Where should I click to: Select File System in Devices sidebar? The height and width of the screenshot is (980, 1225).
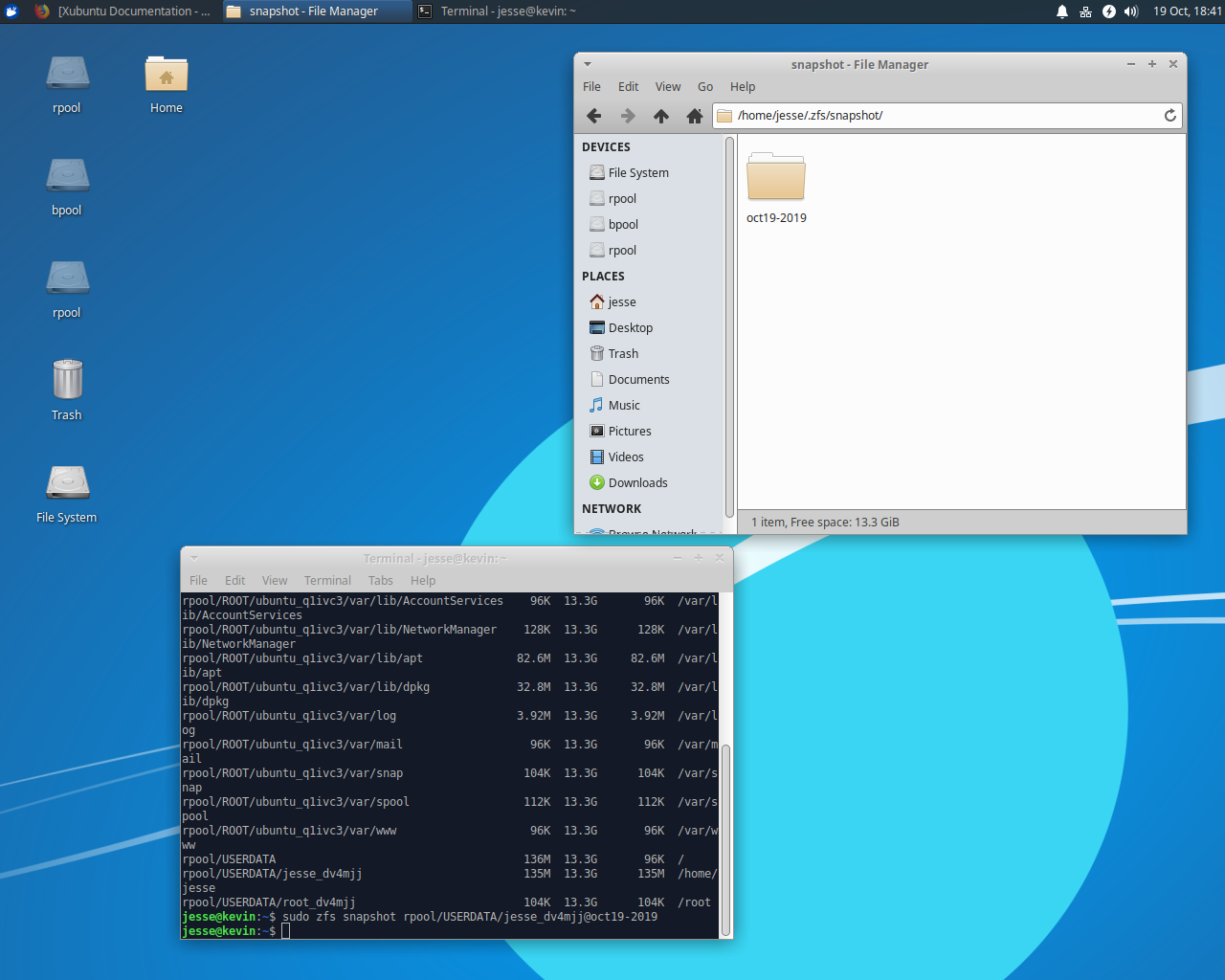coord(629,173)
